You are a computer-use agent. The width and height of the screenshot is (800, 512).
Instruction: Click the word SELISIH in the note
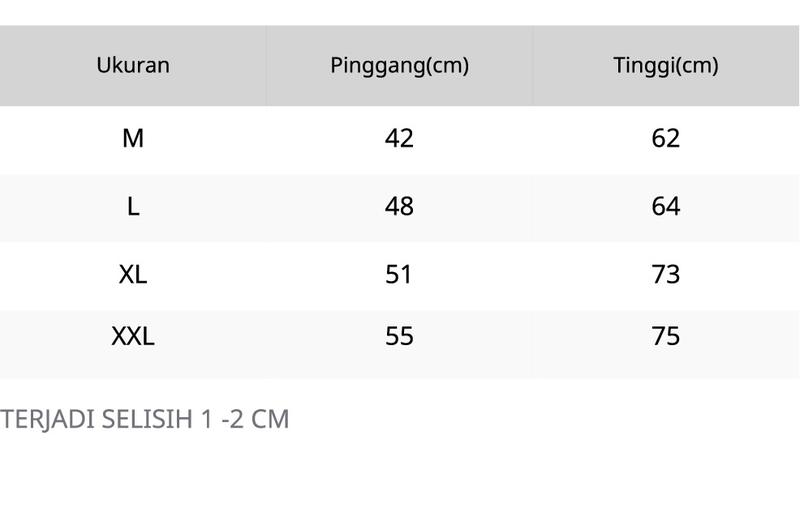click(148, 419)
